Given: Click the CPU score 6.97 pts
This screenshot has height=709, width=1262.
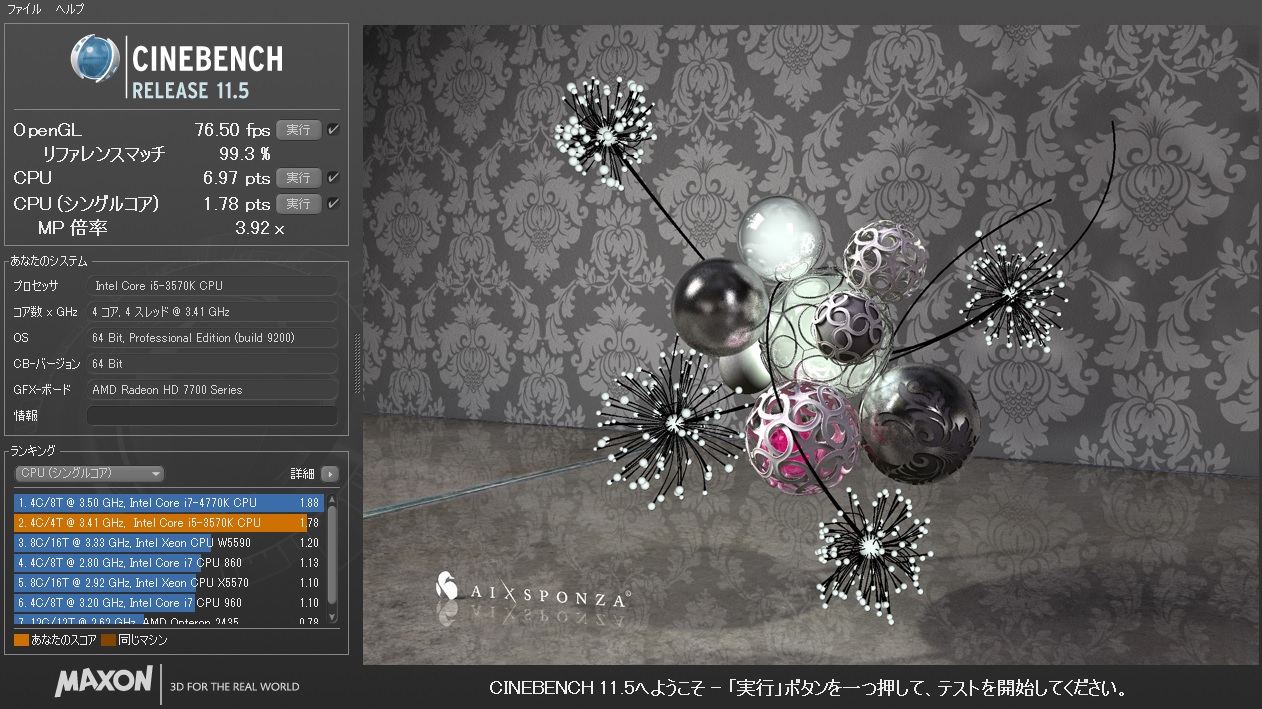Looking at the screenshot, I should (237, 178).
